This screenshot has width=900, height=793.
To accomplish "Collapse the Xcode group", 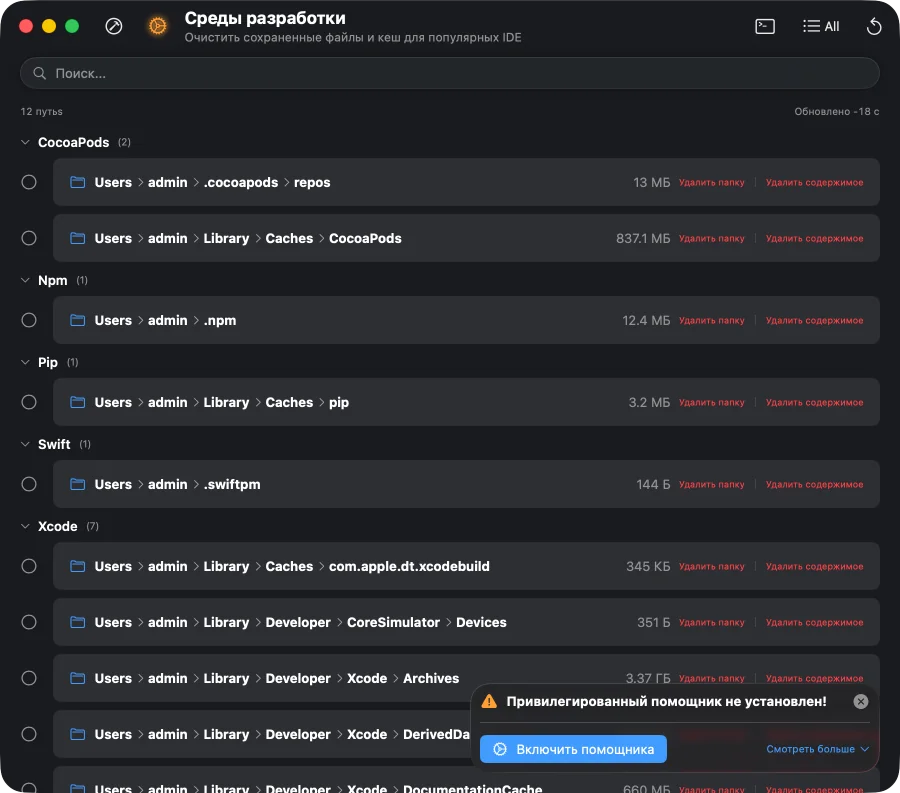I will coord(25,527).
